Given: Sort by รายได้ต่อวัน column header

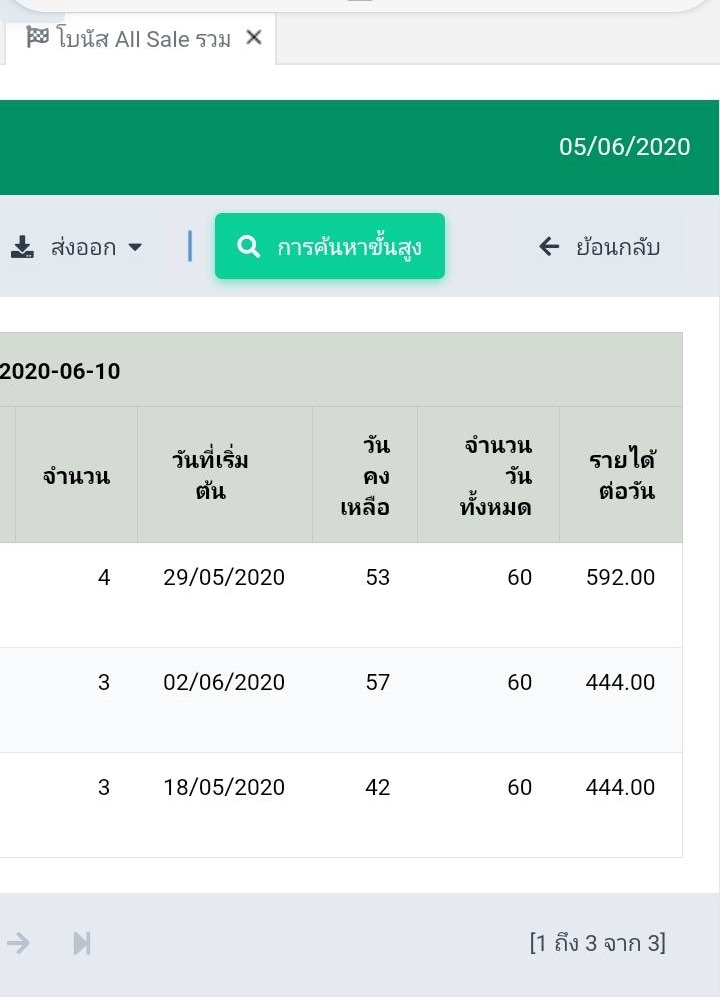Looking at the screenshot, I should tap(622, 475).
